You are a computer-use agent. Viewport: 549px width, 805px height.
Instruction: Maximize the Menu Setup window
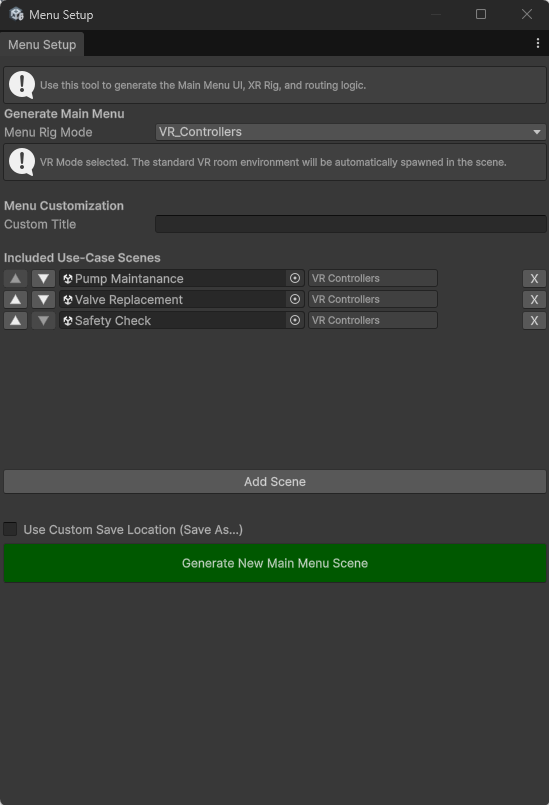(x=481, y=14)
